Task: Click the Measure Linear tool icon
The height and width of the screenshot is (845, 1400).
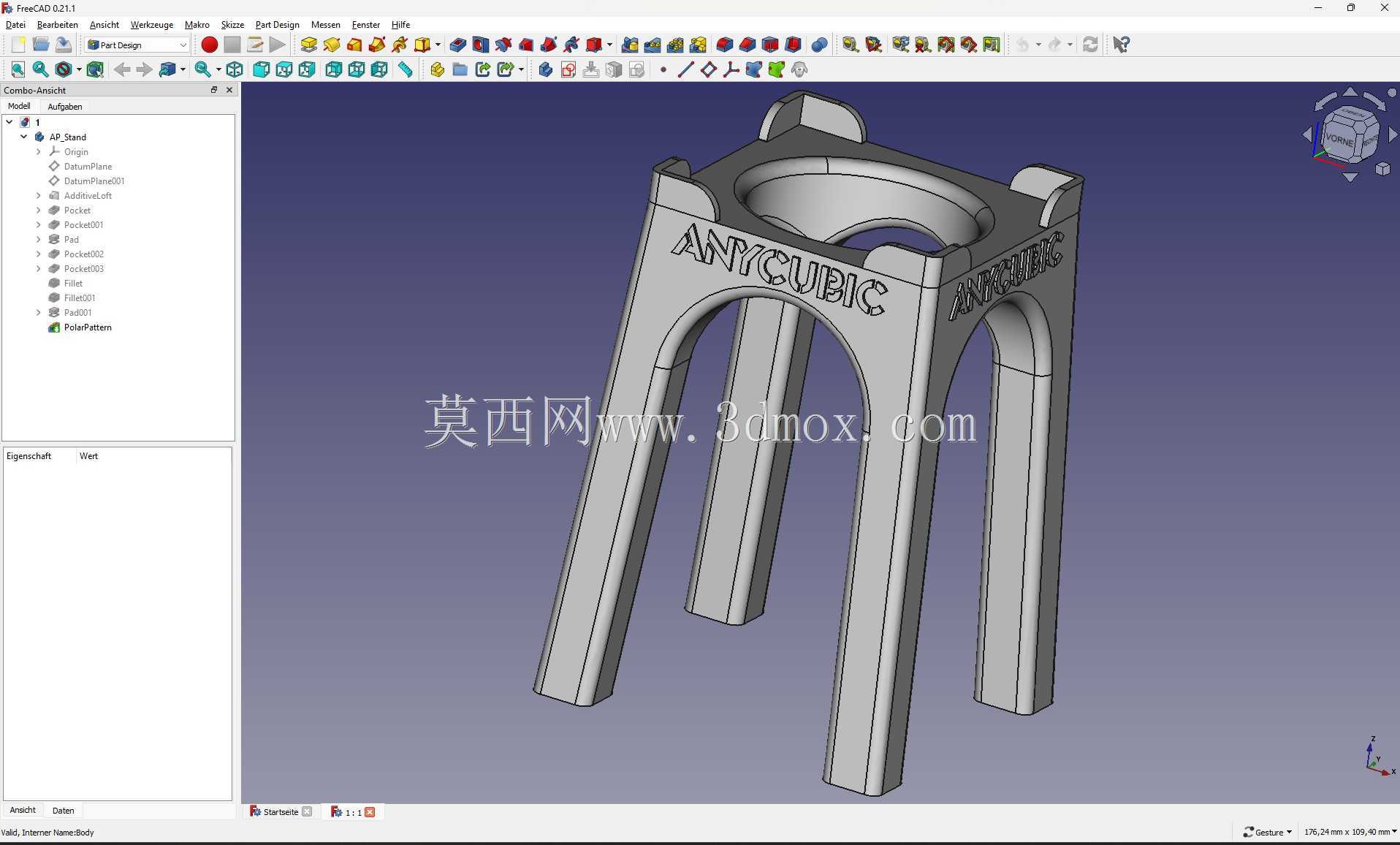Action: 851,45
